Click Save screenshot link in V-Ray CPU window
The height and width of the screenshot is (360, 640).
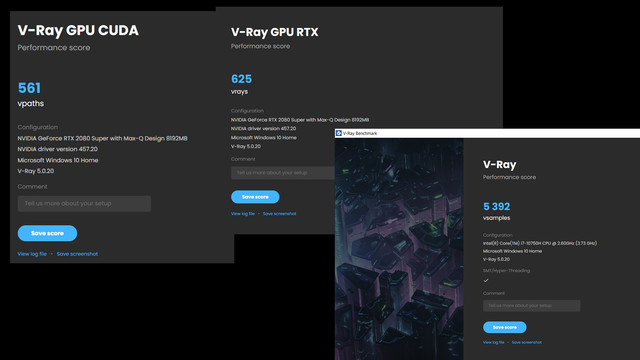click(527, 342)
